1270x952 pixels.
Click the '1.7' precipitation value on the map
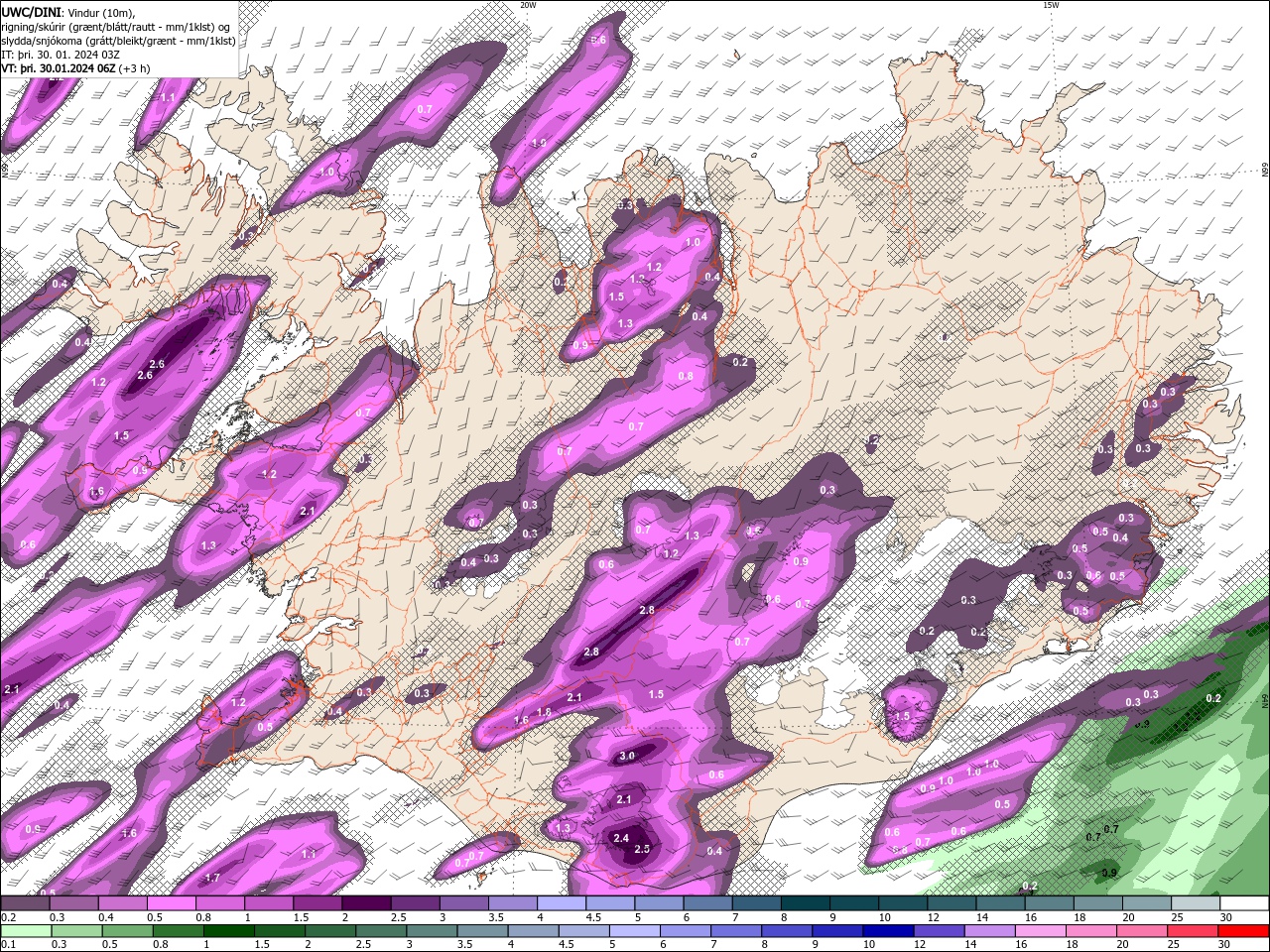tap(212, 878)
